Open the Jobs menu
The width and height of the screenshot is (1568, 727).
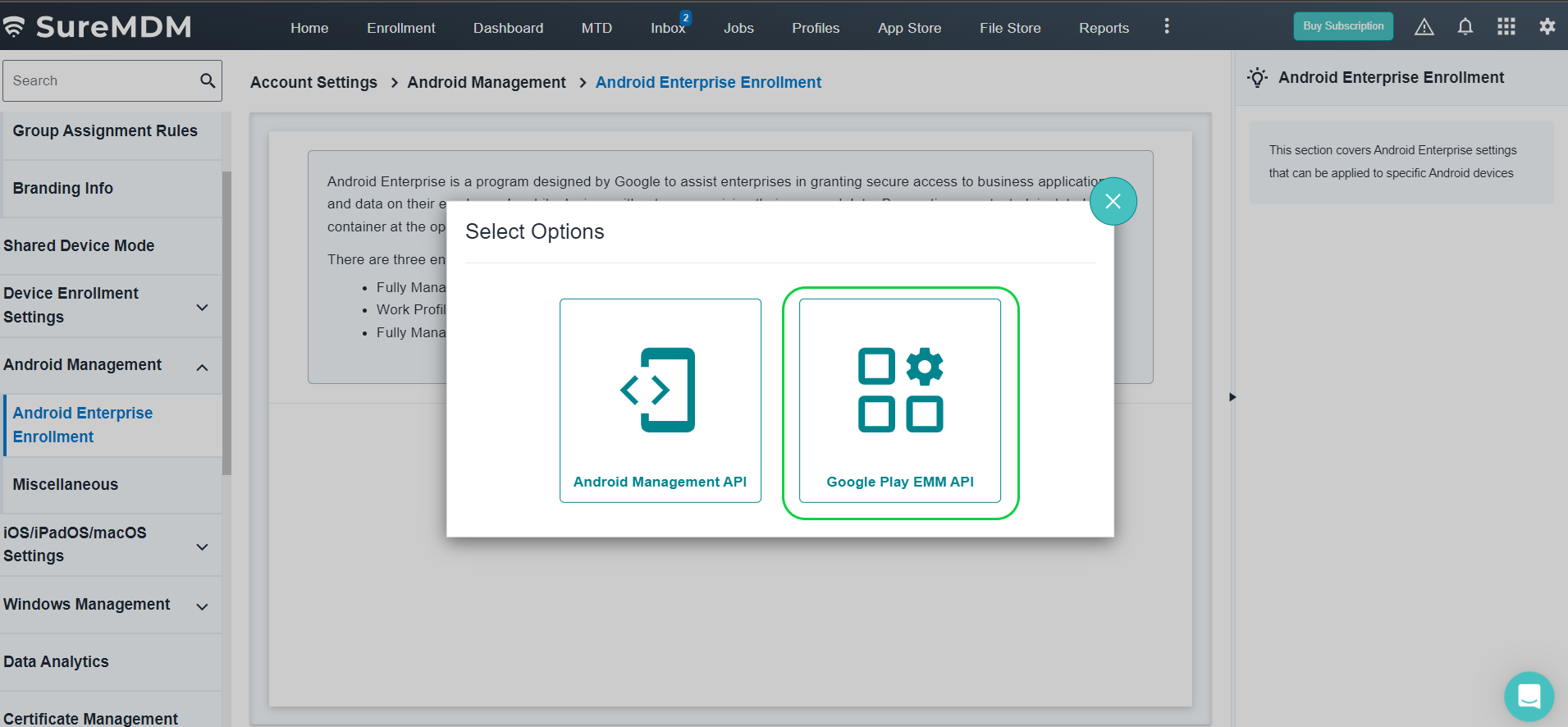pyautogui.click(x=738, y=28)
